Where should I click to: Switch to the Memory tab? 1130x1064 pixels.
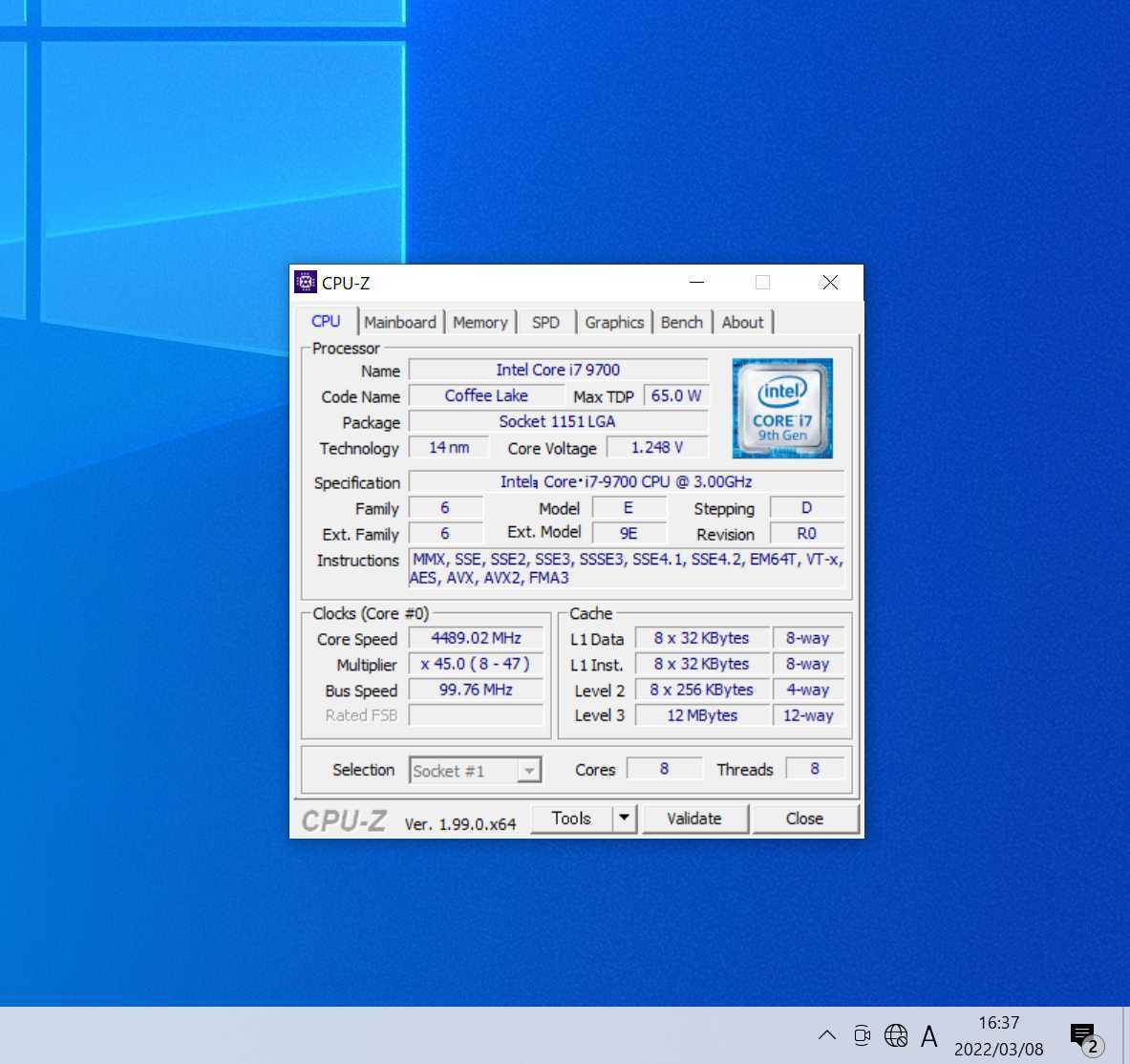point(480,322)
